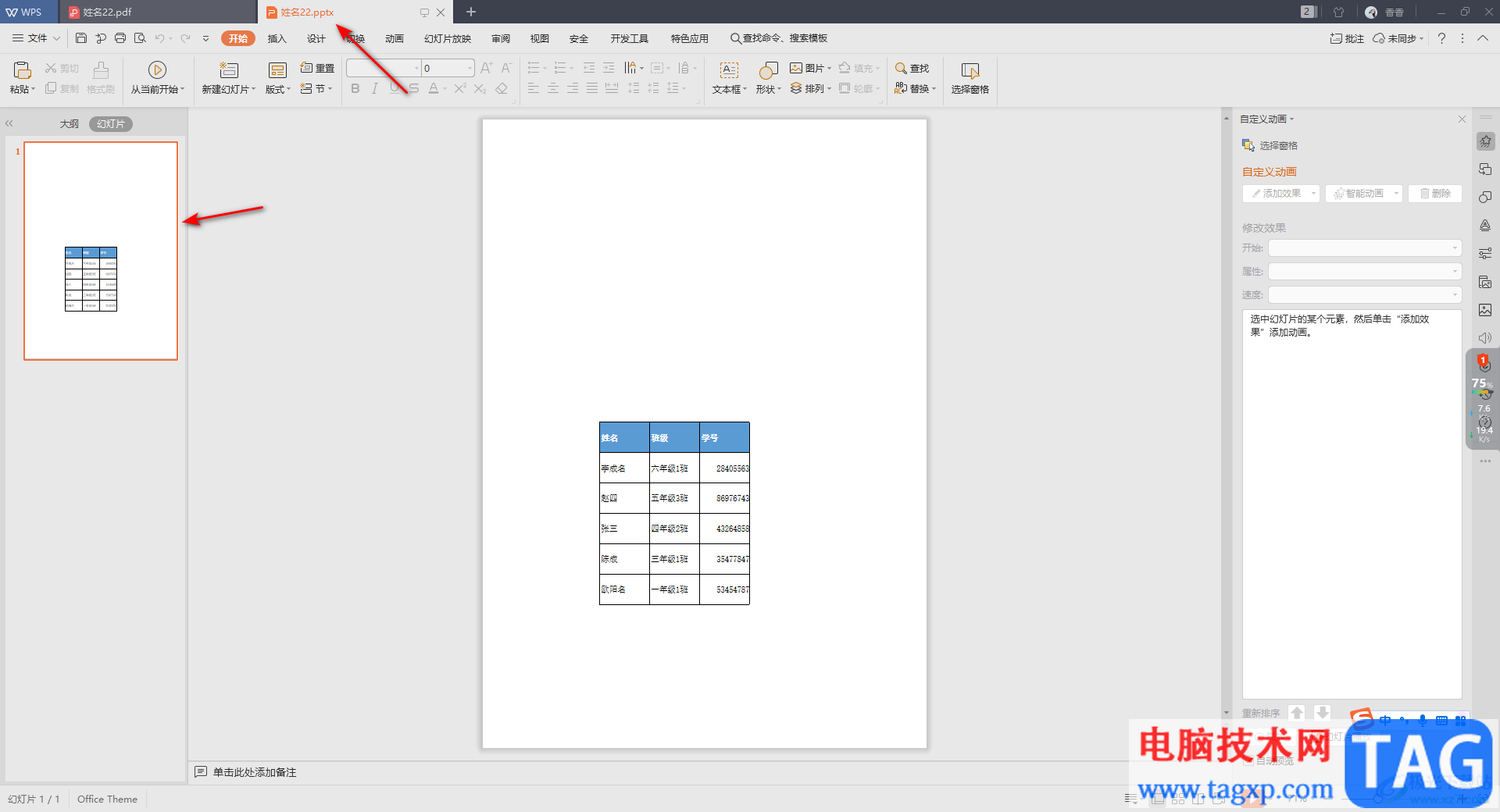Switch to the Review (审阅) tab
1500x812 pixels.
pos(501,38)
